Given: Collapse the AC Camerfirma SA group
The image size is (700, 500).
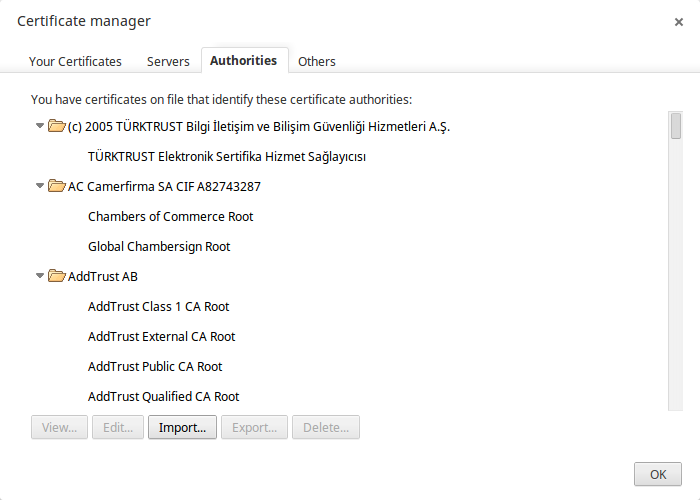Looking at the screenshot, I should tap(40, 186).
